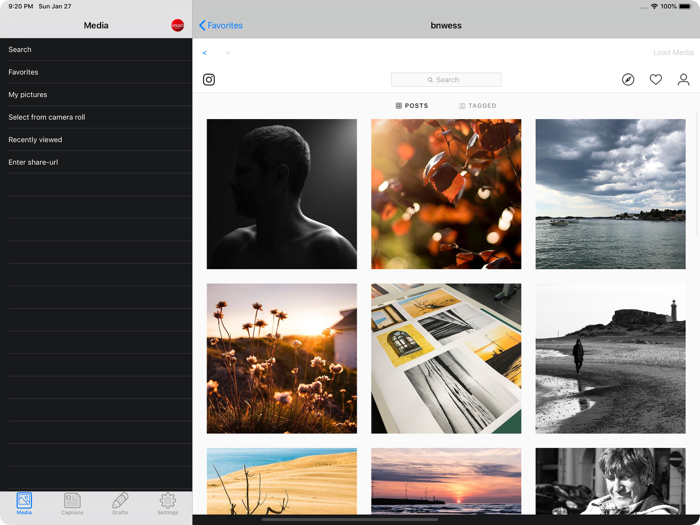Viewport: 700px width, 525px height.
Task: Open the Settings gear tab
Action: (x=168, y=504)
